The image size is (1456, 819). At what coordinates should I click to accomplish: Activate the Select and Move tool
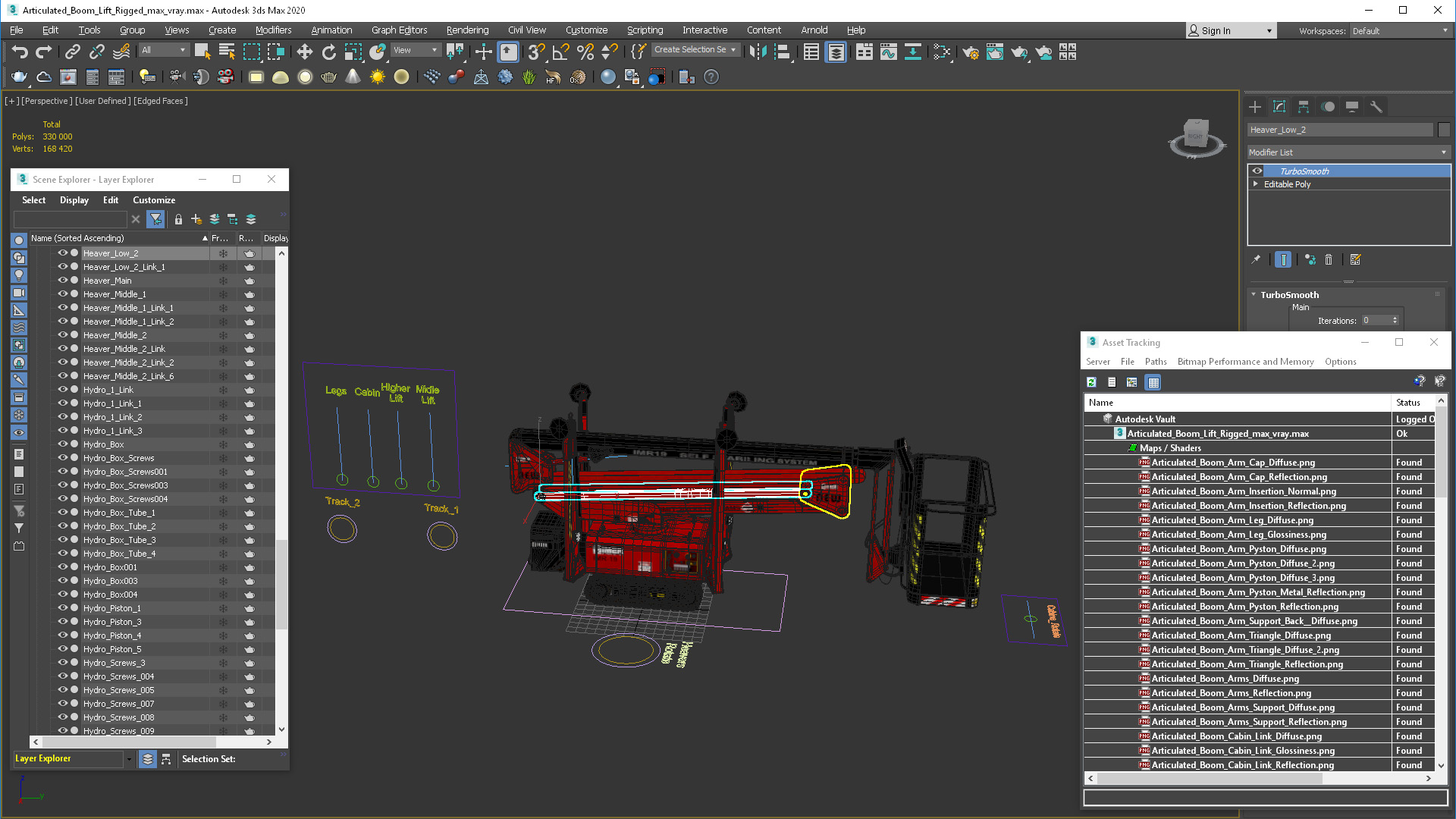[x=304, y=52]
